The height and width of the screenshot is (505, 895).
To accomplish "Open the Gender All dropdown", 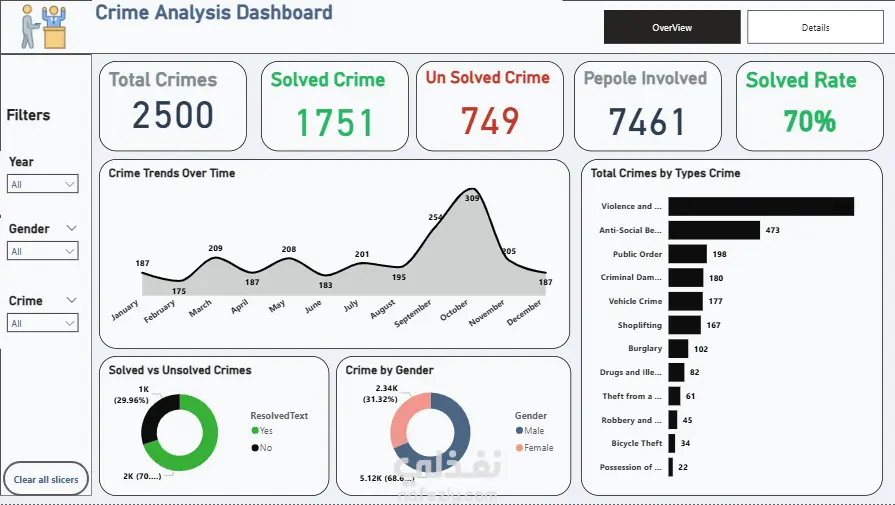I will 43,251.
